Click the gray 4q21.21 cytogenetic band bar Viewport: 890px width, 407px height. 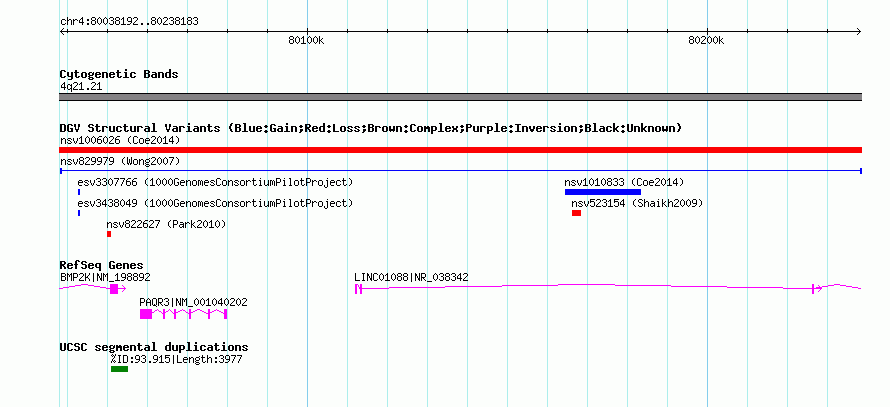coord(460,97)
